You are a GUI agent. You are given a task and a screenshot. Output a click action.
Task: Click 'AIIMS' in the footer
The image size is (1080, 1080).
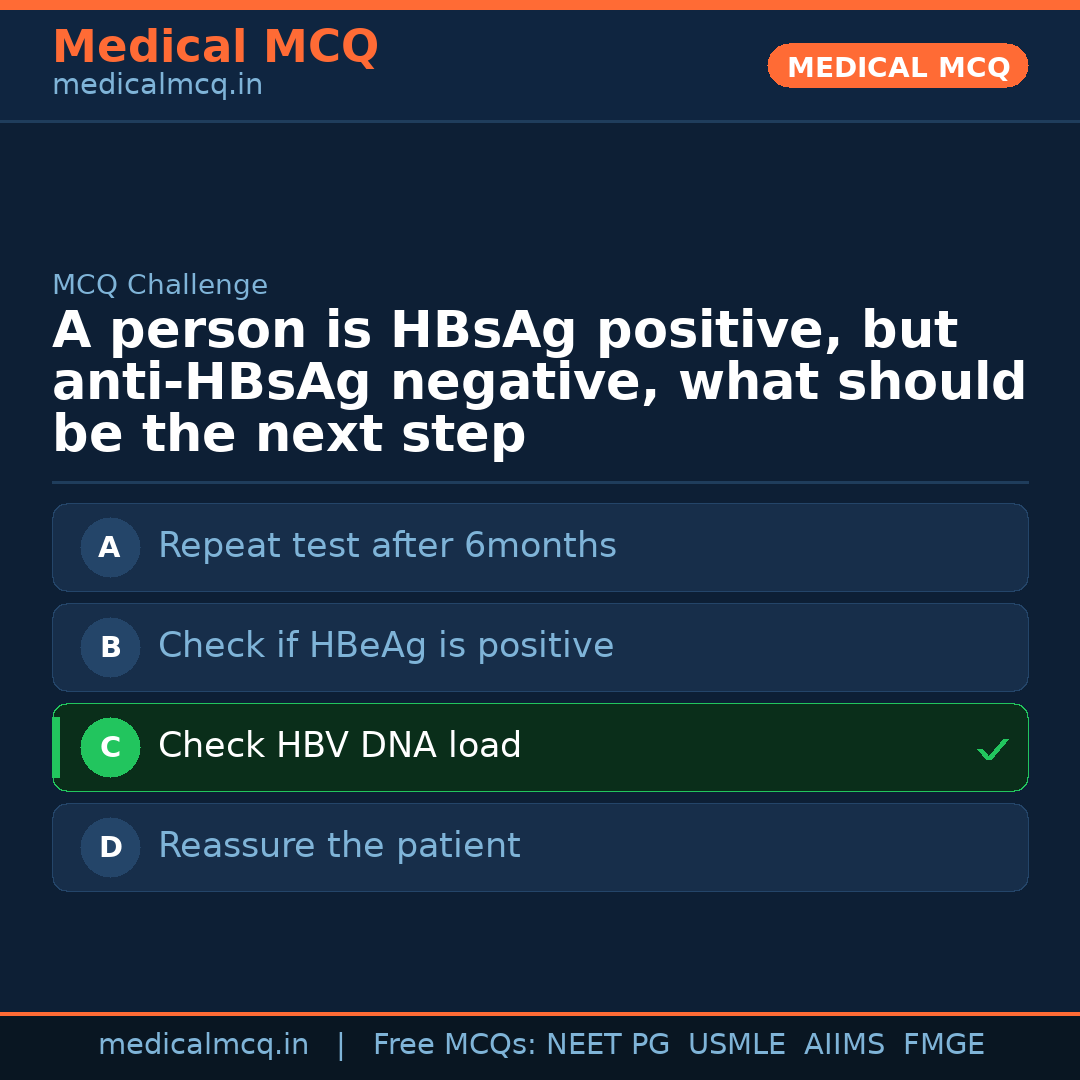(844, 1045)
